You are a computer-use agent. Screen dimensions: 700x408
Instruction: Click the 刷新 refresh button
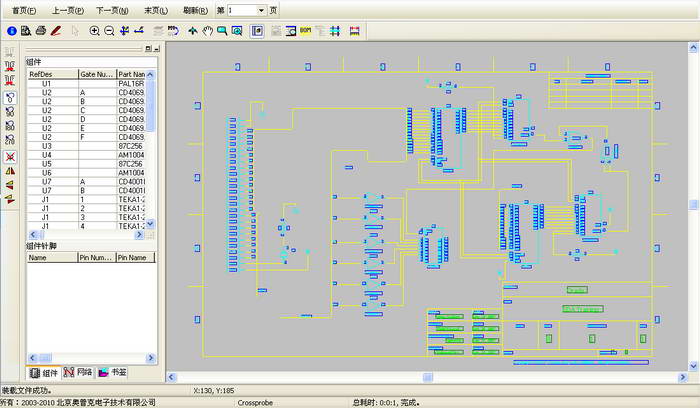click(197, 10)
